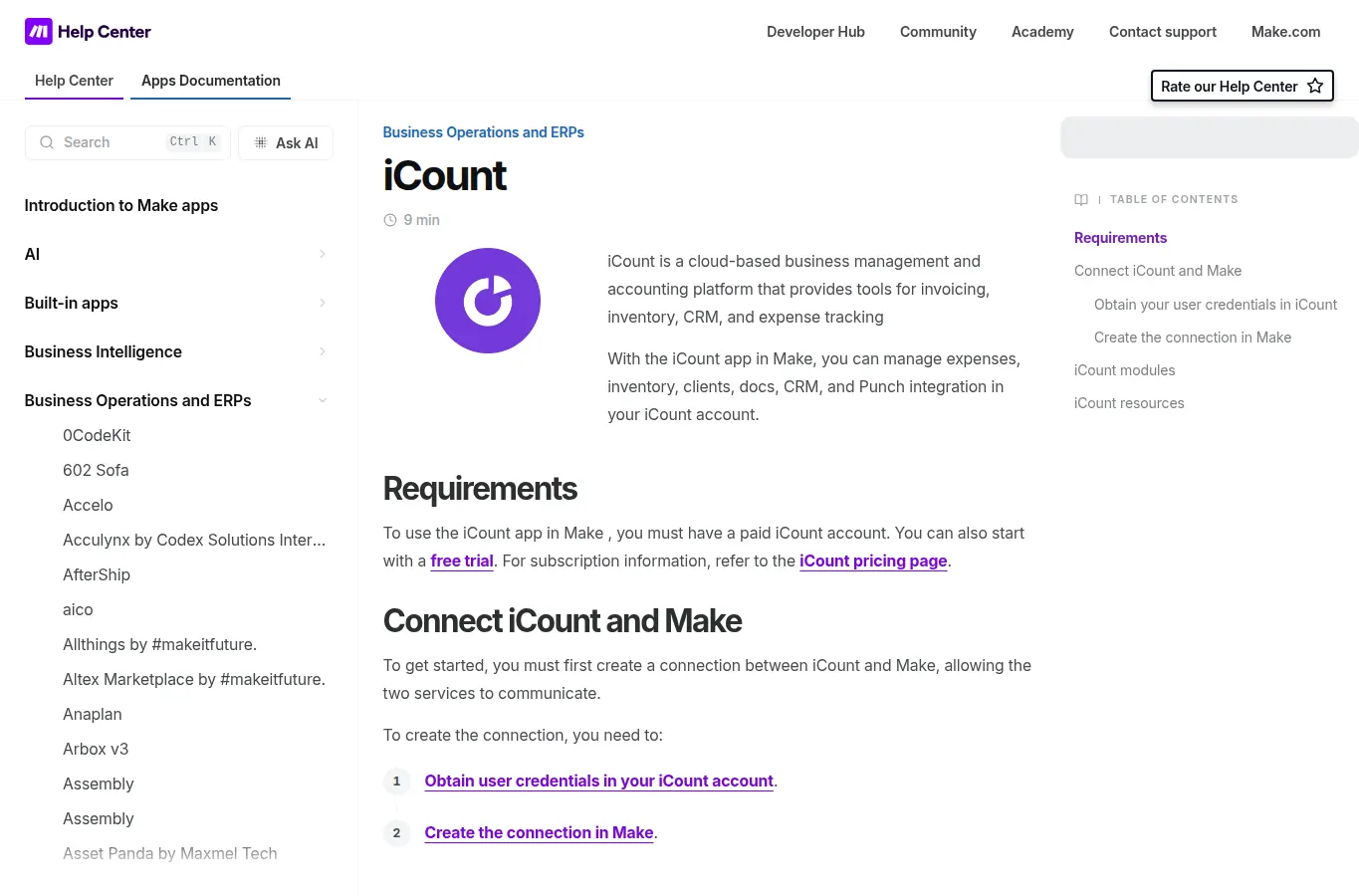Open the iCount pricing page link

(873, 560)
